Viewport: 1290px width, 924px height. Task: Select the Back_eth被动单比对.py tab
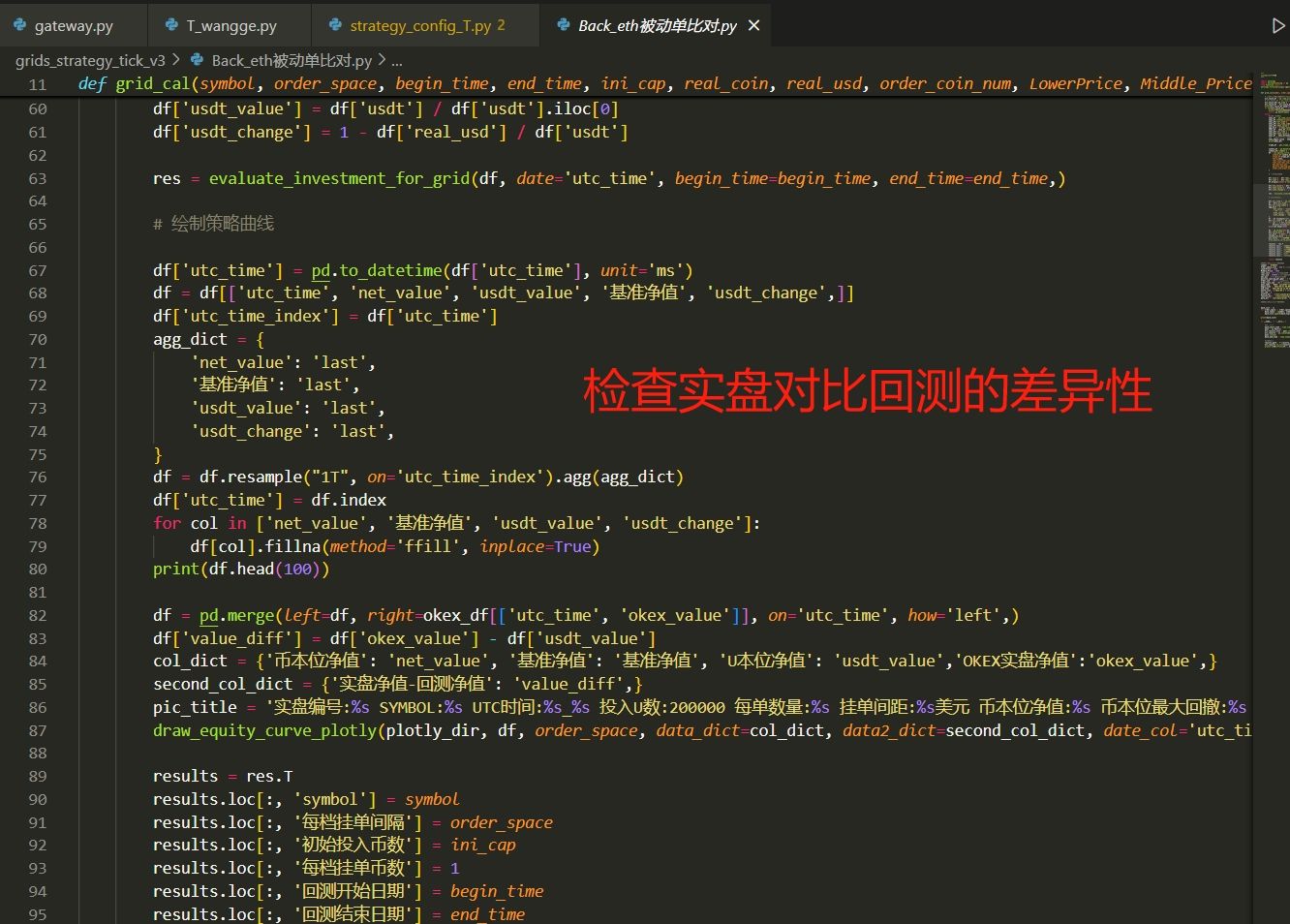click(657, 26)
